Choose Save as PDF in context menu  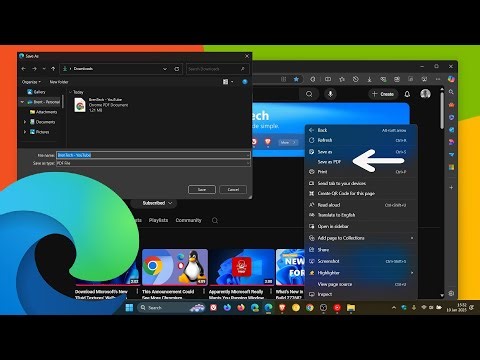point(362,162)
